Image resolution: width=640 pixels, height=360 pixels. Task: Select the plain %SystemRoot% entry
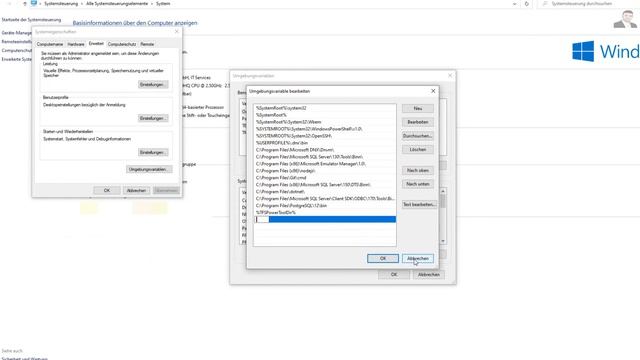[x=325, y=115]
